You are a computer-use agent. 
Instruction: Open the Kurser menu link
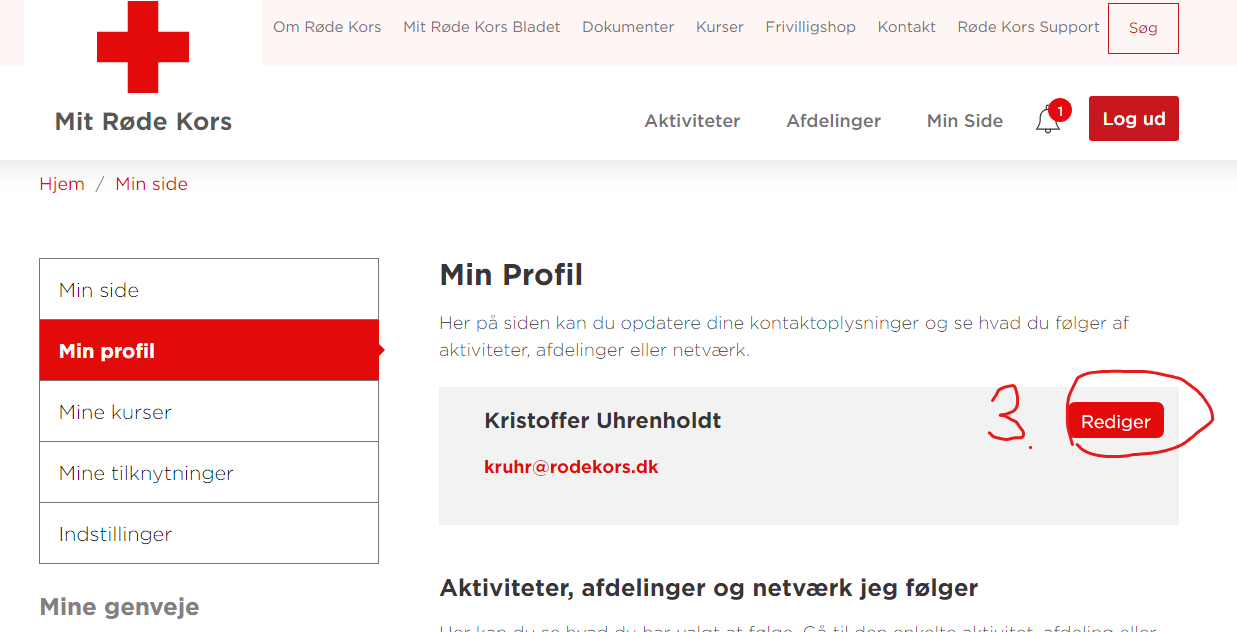click(720, 27)
